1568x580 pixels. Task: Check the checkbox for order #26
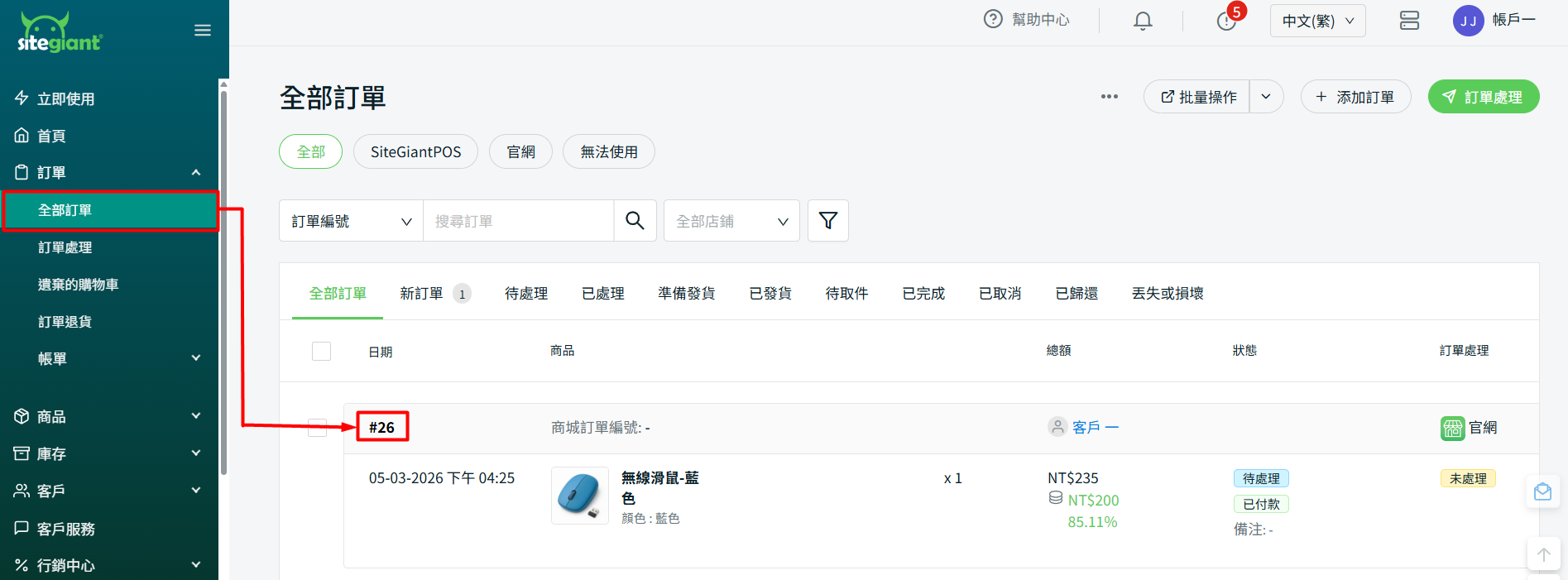317,428
